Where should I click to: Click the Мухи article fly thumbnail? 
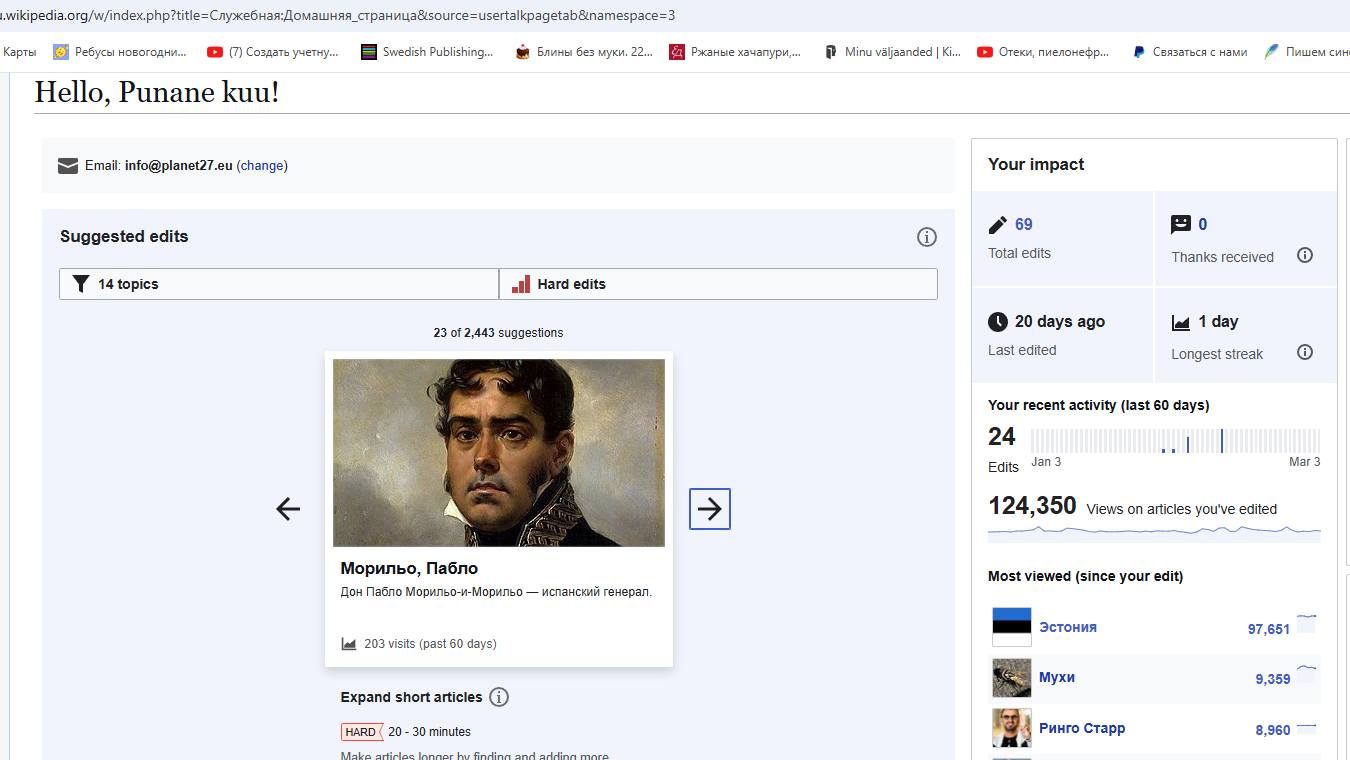[x=1011, y=678]
